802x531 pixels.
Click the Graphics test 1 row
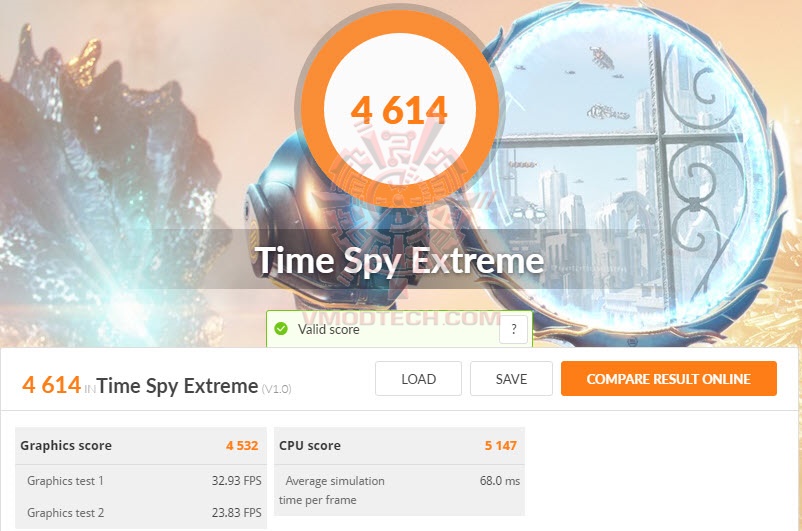coord(141,481)
